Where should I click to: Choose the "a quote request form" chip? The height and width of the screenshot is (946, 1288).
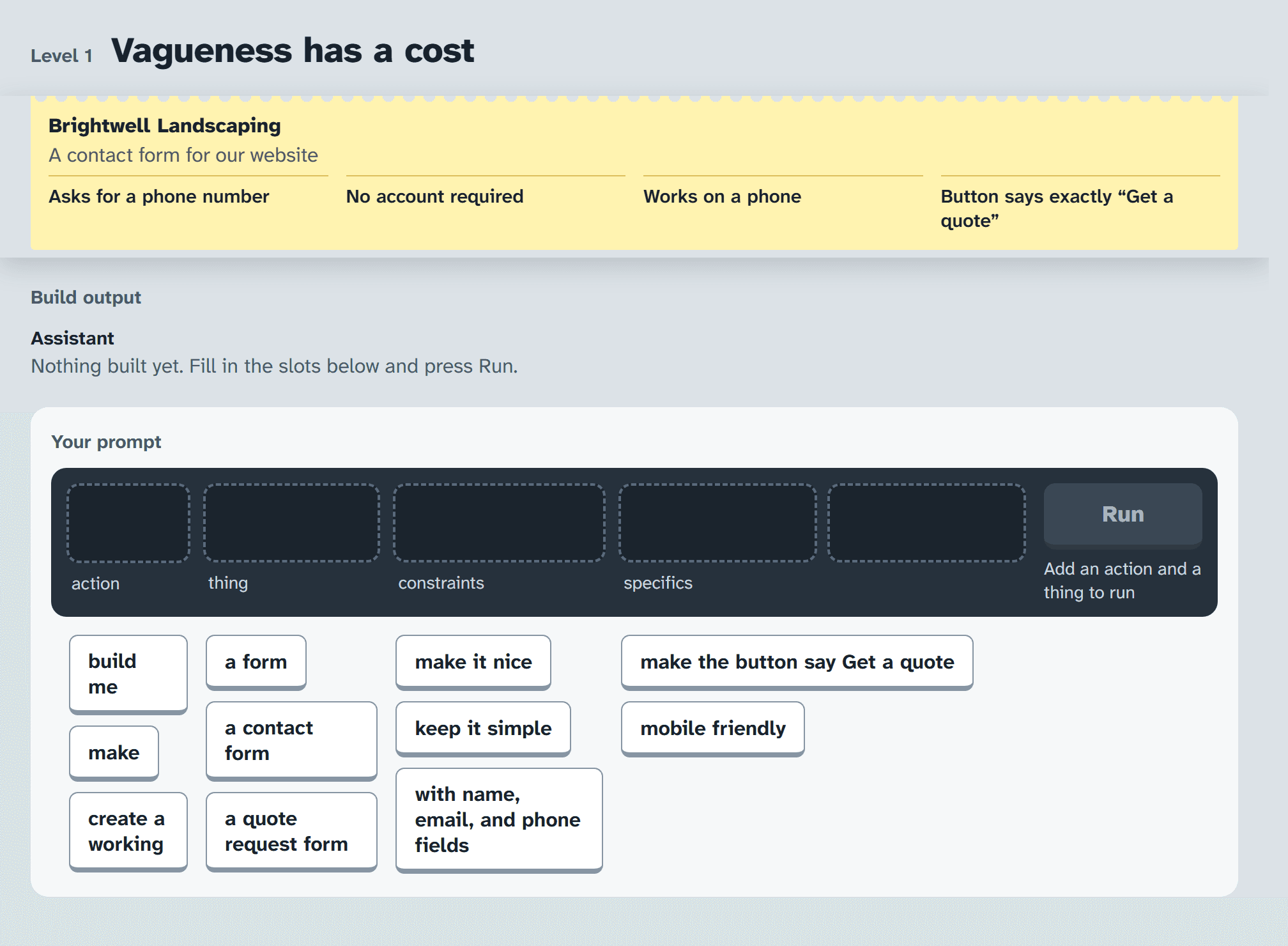click(291, 832)
